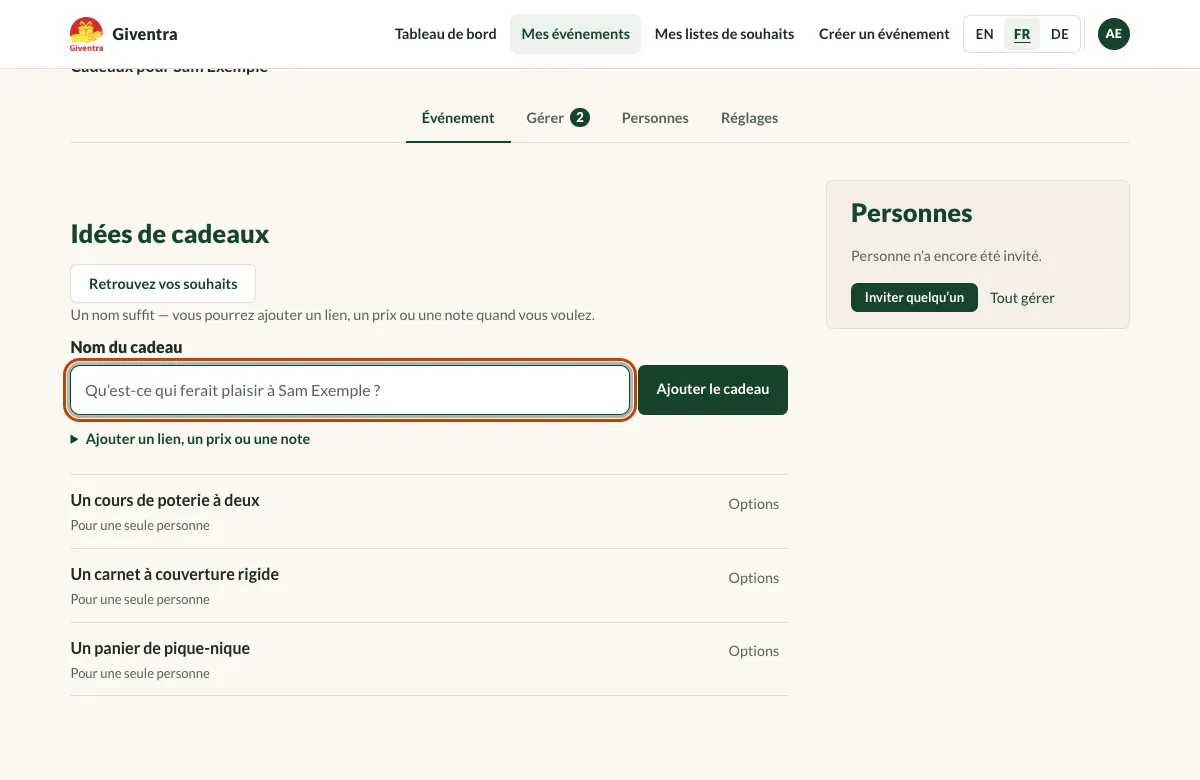The width and height of the screenshot is (1200, 780).
Task: Select gift title Un panier de pique-nique
Action: pos(160,648)
